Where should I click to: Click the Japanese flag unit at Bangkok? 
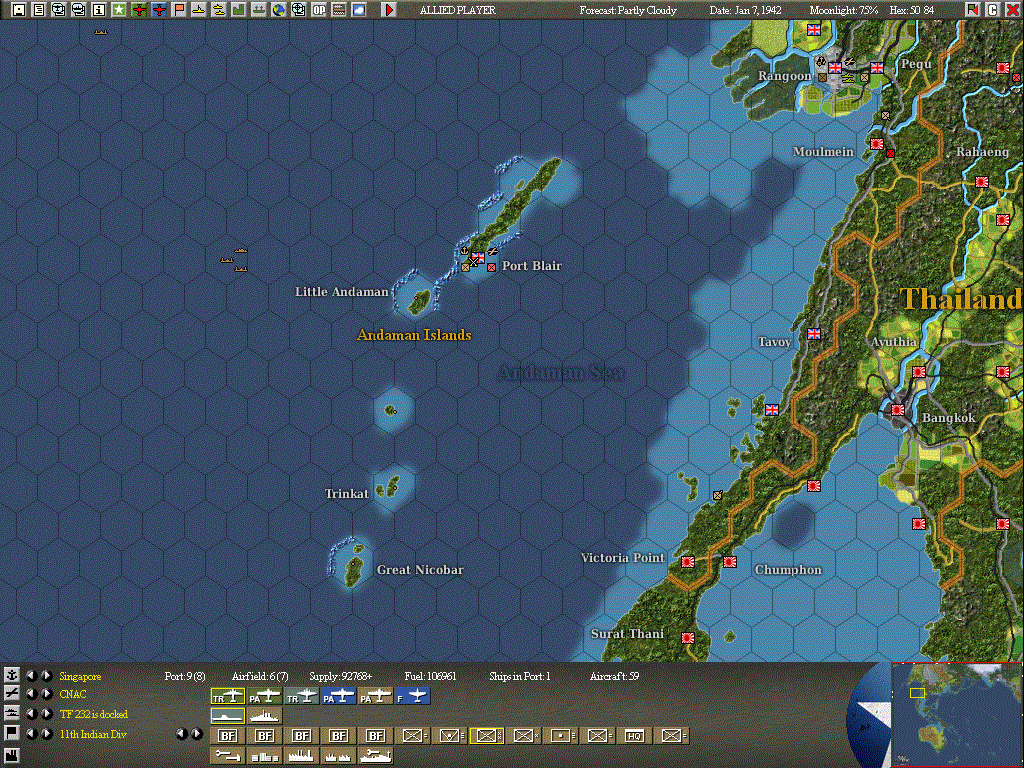point(898,410)
